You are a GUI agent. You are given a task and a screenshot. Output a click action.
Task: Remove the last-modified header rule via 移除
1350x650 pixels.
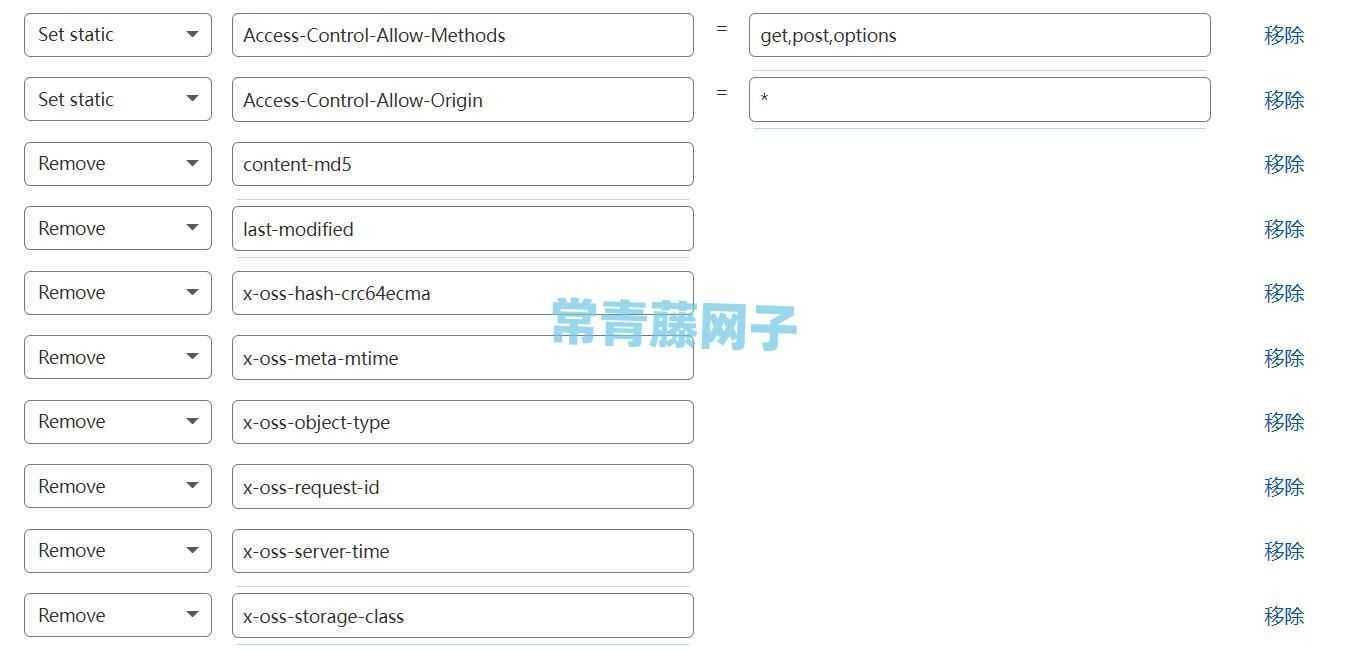tap(1284, 229)
